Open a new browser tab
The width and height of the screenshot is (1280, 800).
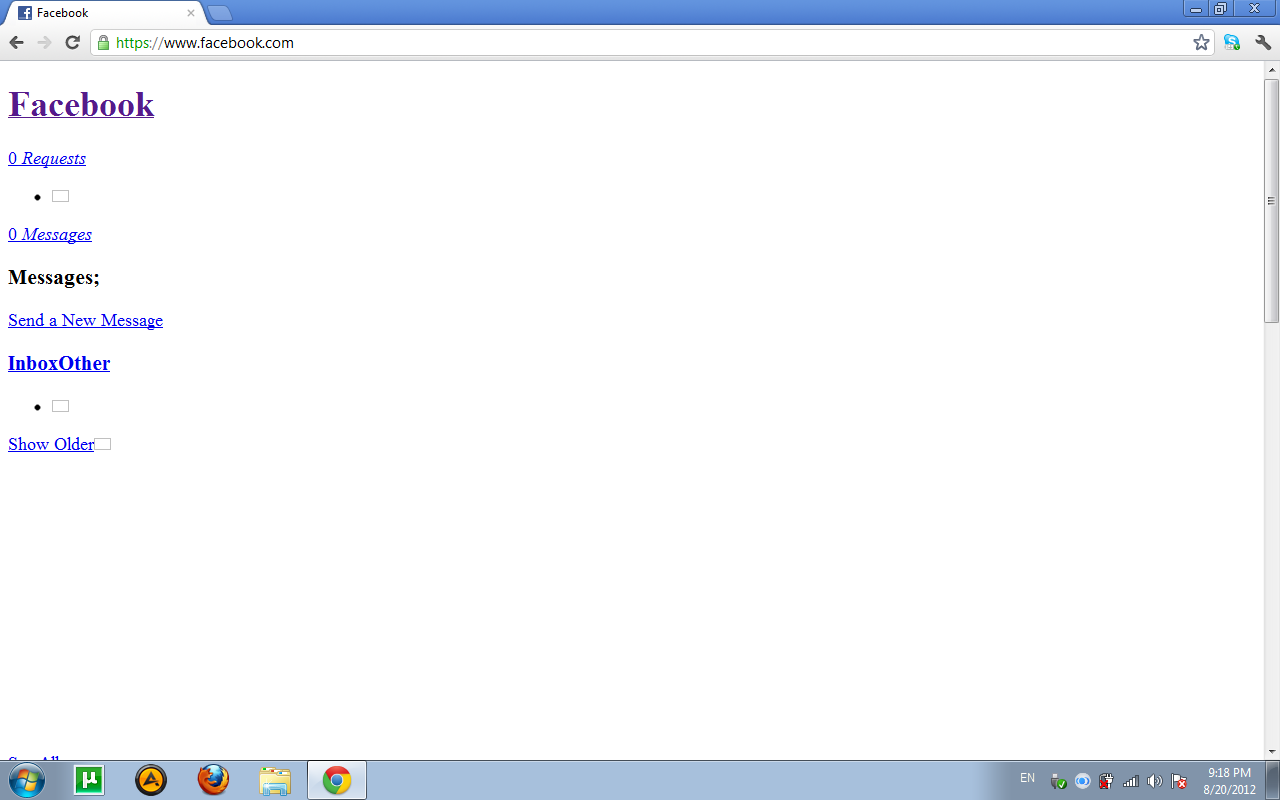click(220, 13)
